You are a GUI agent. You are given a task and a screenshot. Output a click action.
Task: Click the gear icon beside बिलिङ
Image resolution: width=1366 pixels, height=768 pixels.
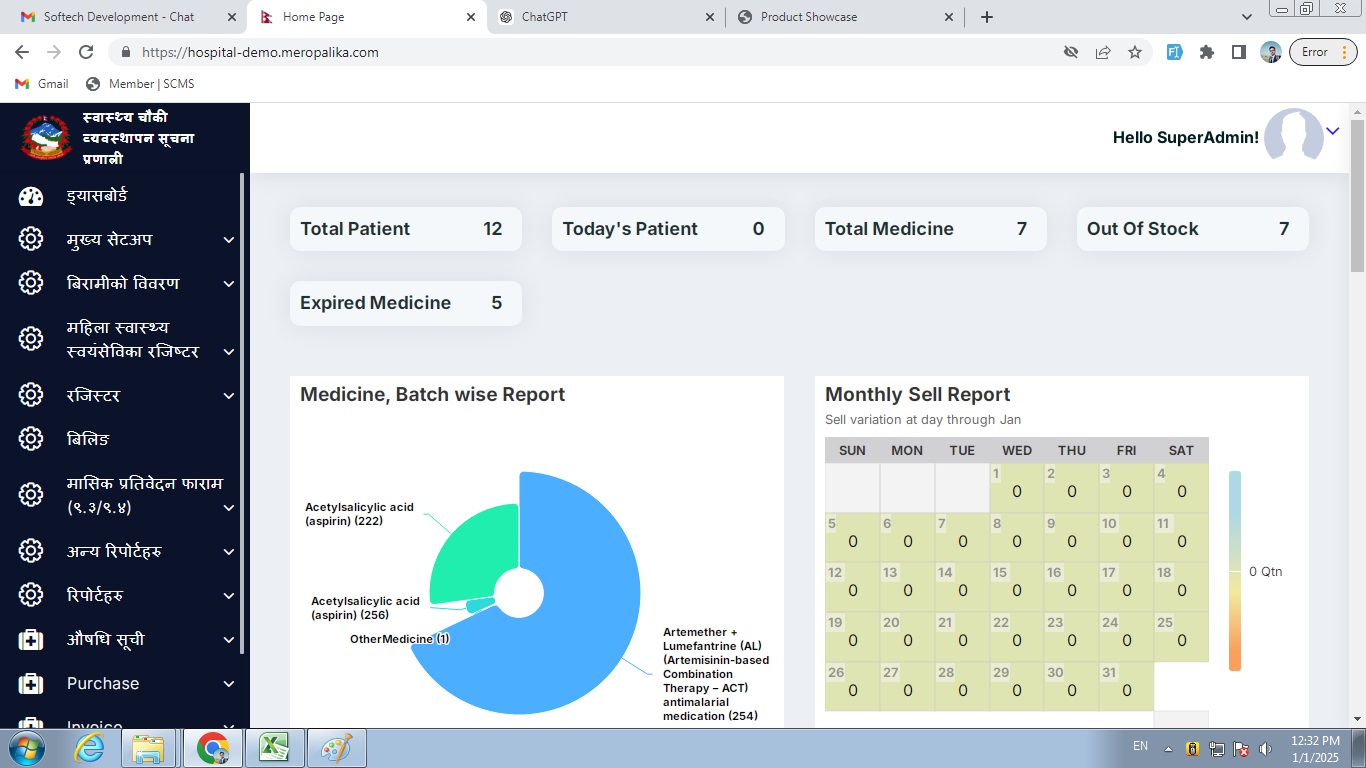pyautogui.click(x=31, y=439)
